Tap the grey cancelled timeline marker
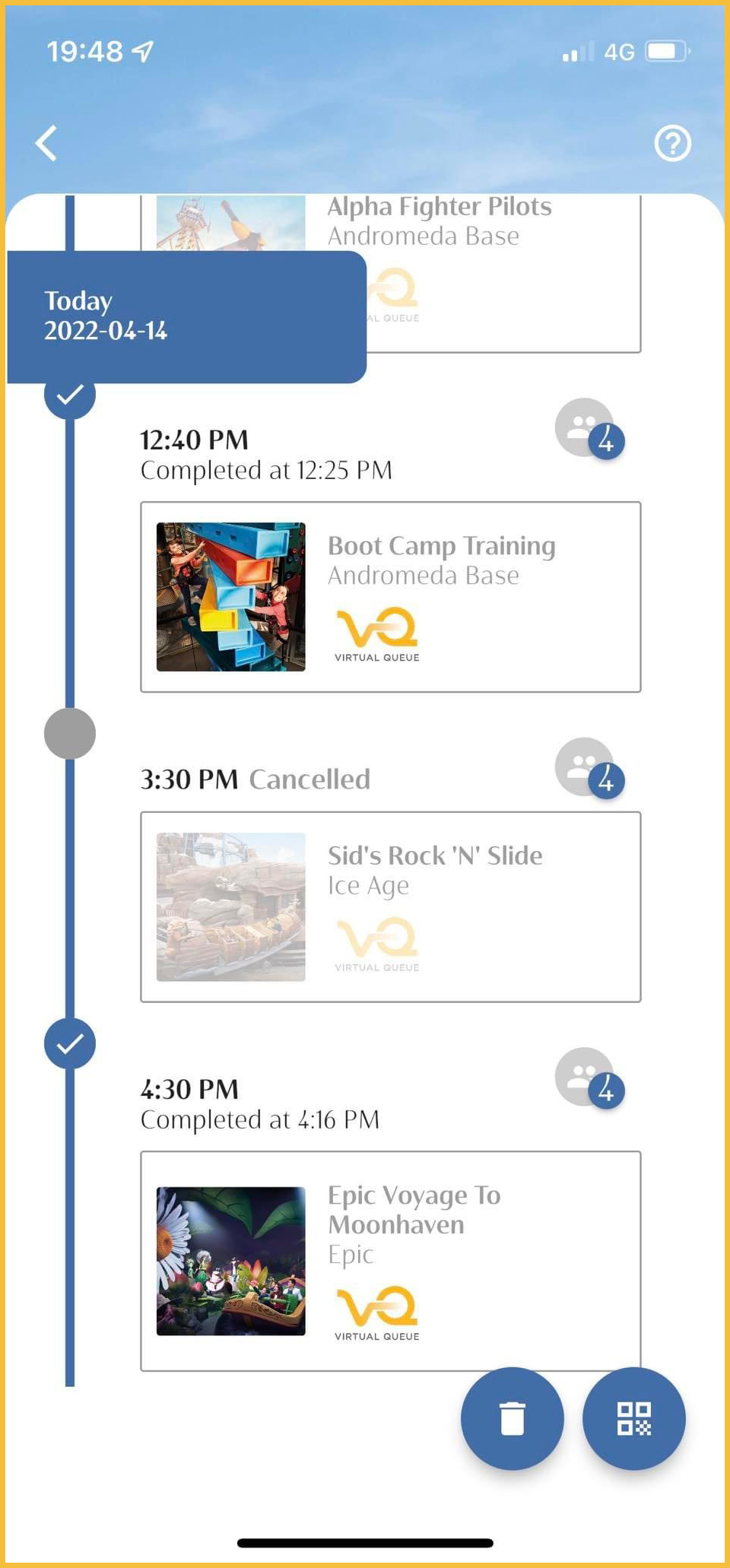Viewport: 730px width, 1568px height. [x=70, y=734]
